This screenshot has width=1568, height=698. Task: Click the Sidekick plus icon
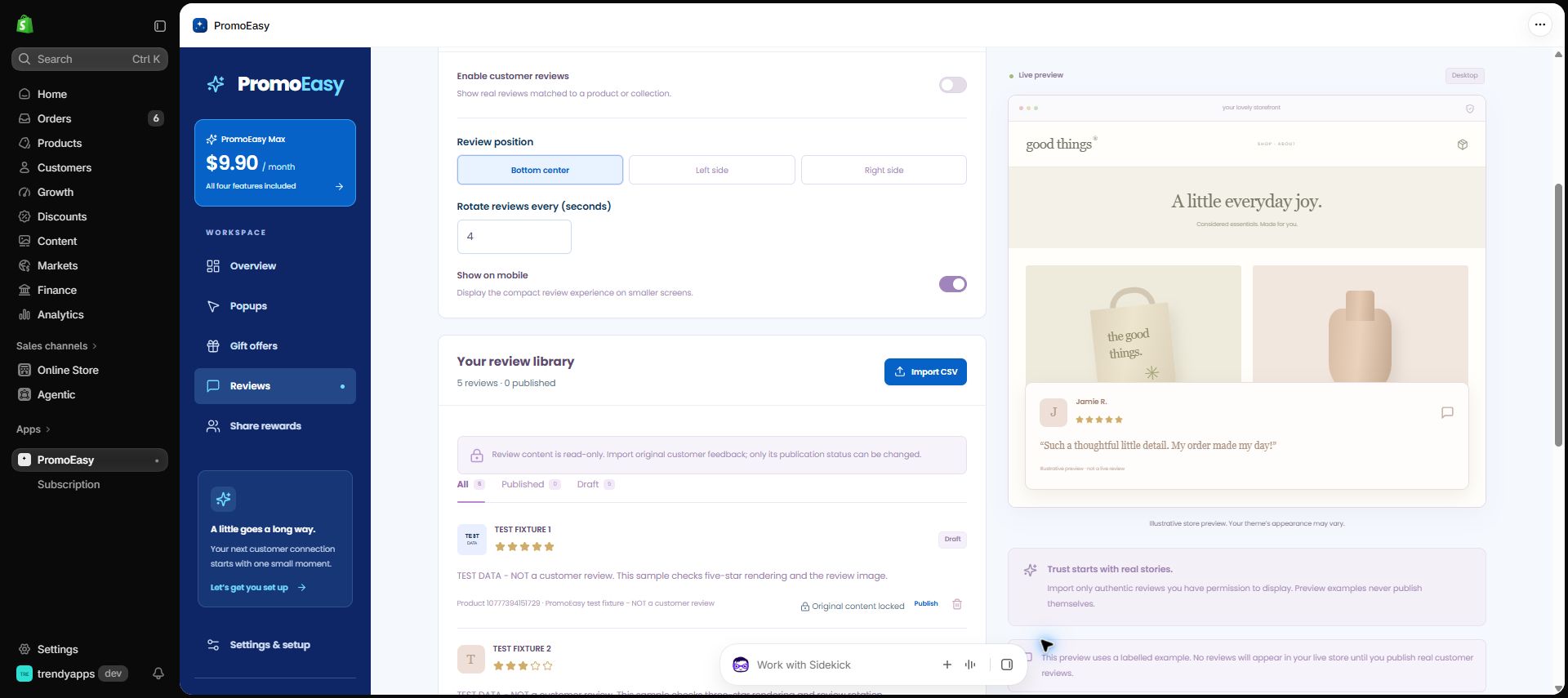[947, 665]
